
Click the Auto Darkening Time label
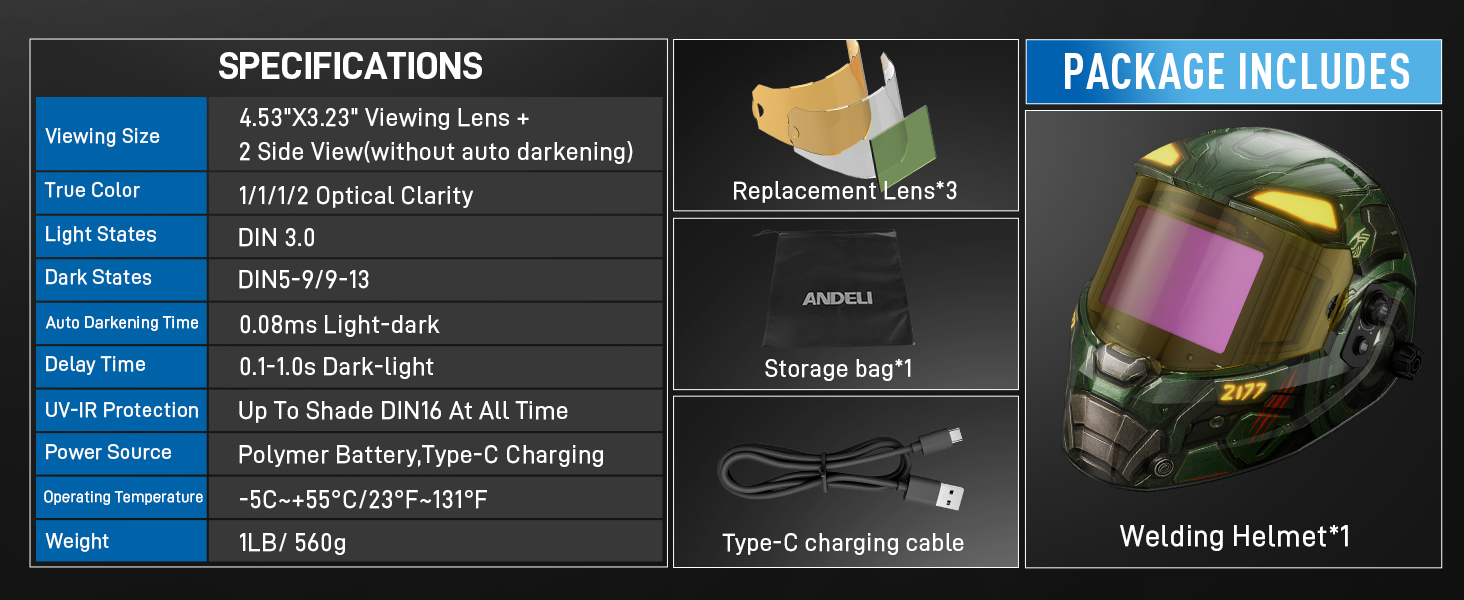tap(122, 323)
